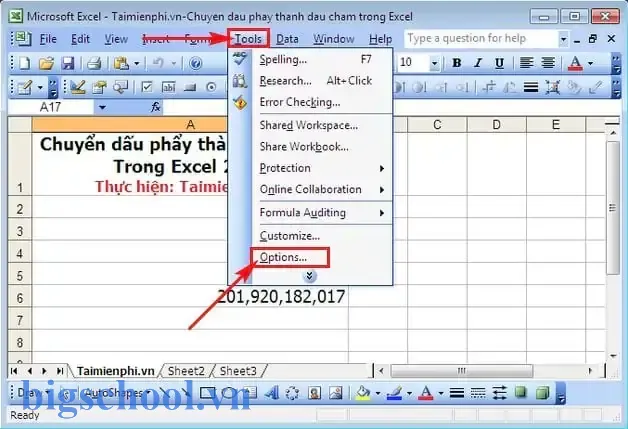Open a file with the Open folder icon

[x=46, y=63]
